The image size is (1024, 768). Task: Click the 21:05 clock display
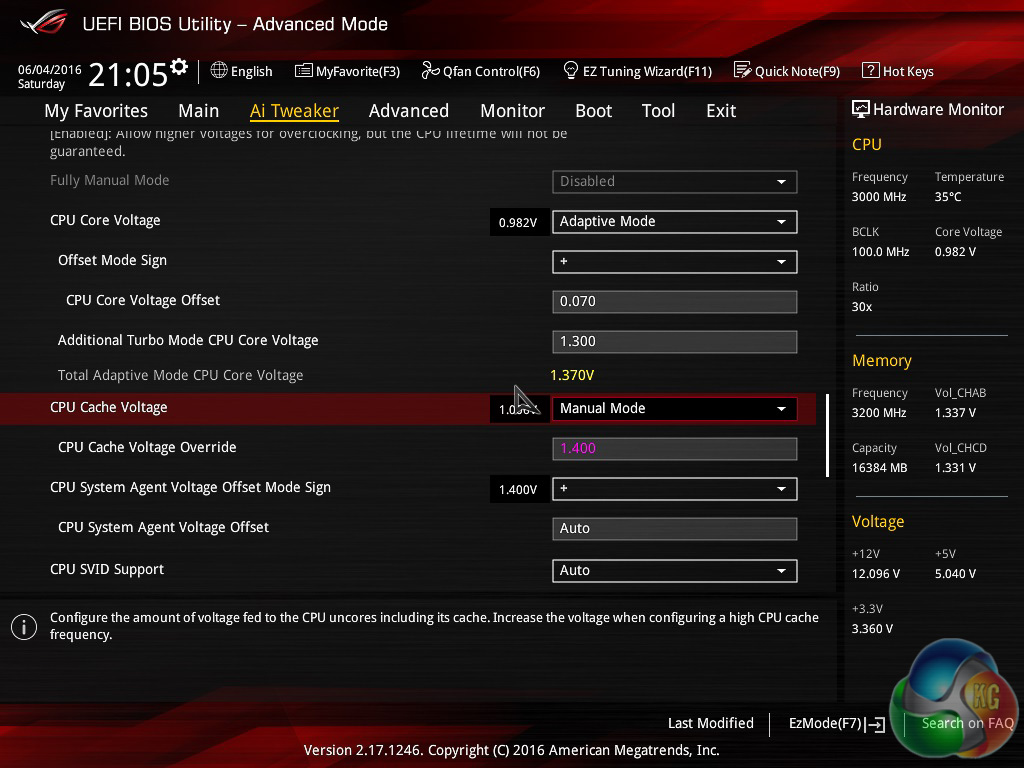click(128, 74)
